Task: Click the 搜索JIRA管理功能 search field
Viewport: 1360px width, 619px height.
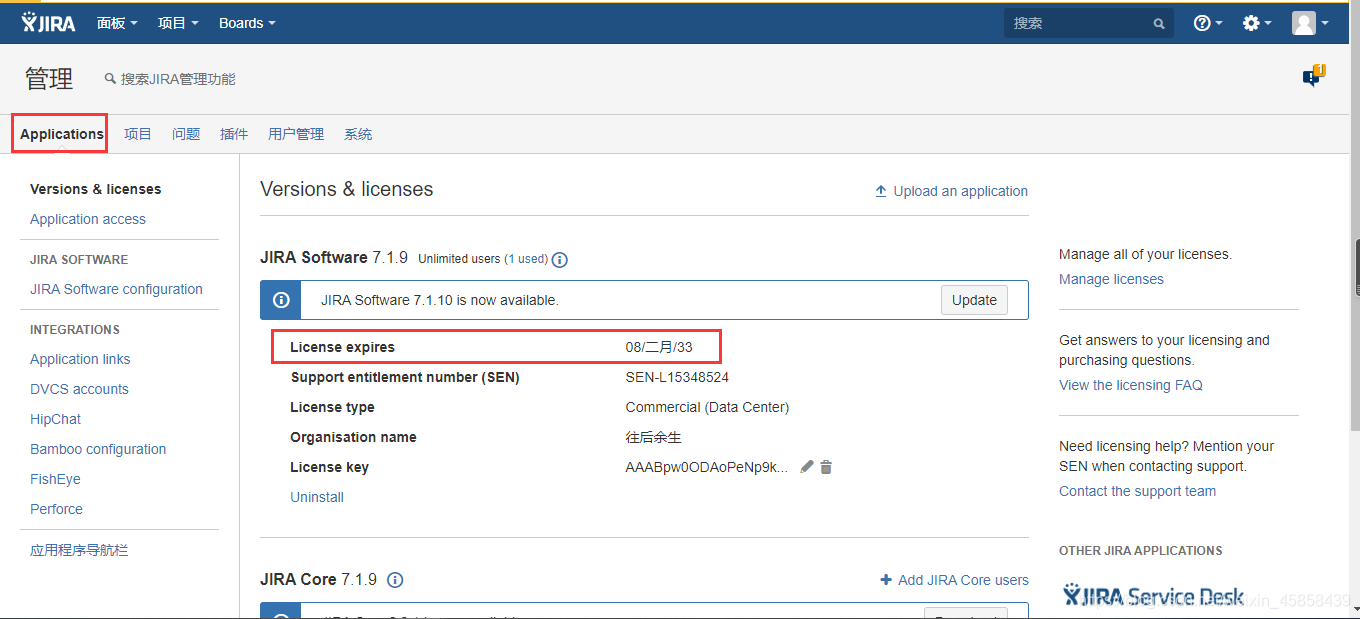Action: [x=178, y=79]
